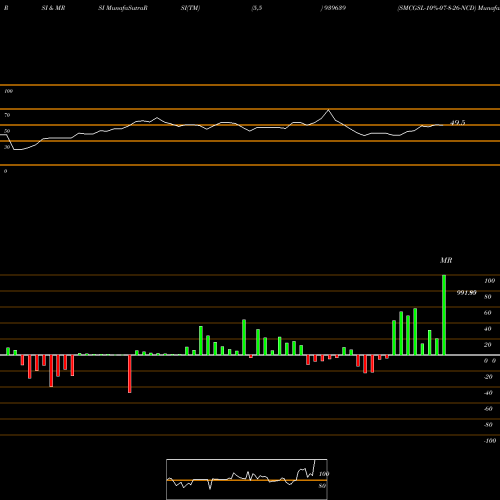Click MR axis label -40
Image resolution: width=500 pixels, height=500 pixels.
click(488, 393)
